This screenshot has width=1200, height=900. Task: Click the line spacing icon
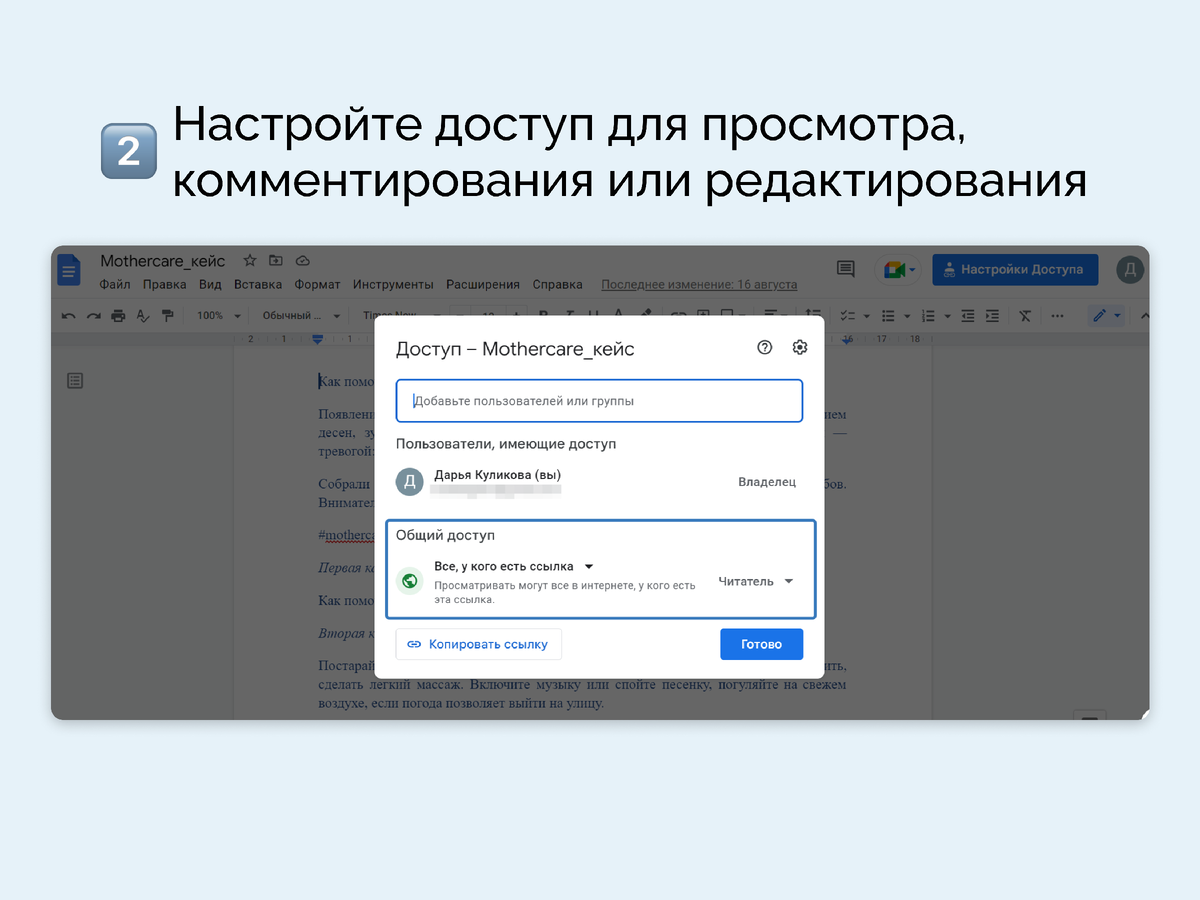click(814, 314)
